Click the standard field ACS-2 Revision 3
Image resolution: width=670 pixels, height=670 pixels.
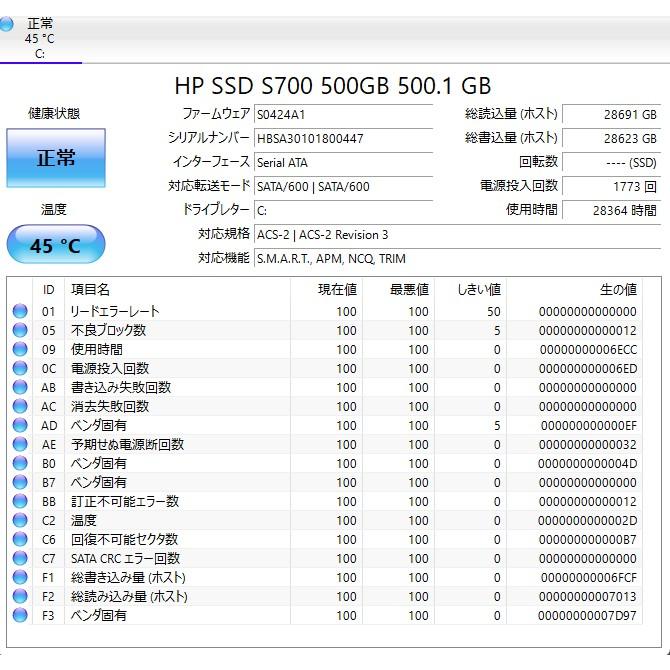coord(458,235)
